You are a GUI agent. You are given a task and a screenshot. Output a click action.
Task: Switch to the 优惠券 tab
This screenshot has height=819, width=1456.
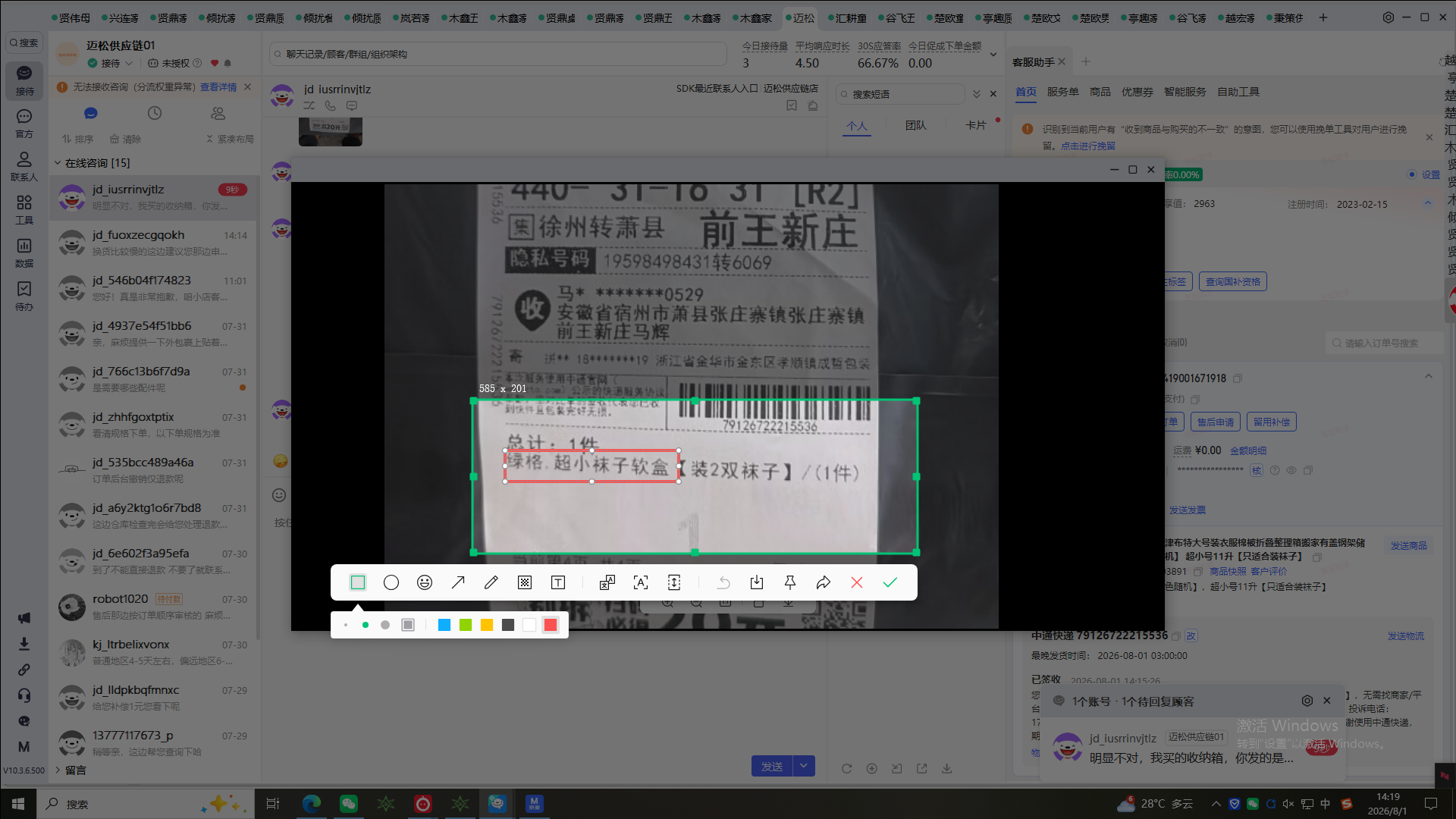pos(1137,92)
